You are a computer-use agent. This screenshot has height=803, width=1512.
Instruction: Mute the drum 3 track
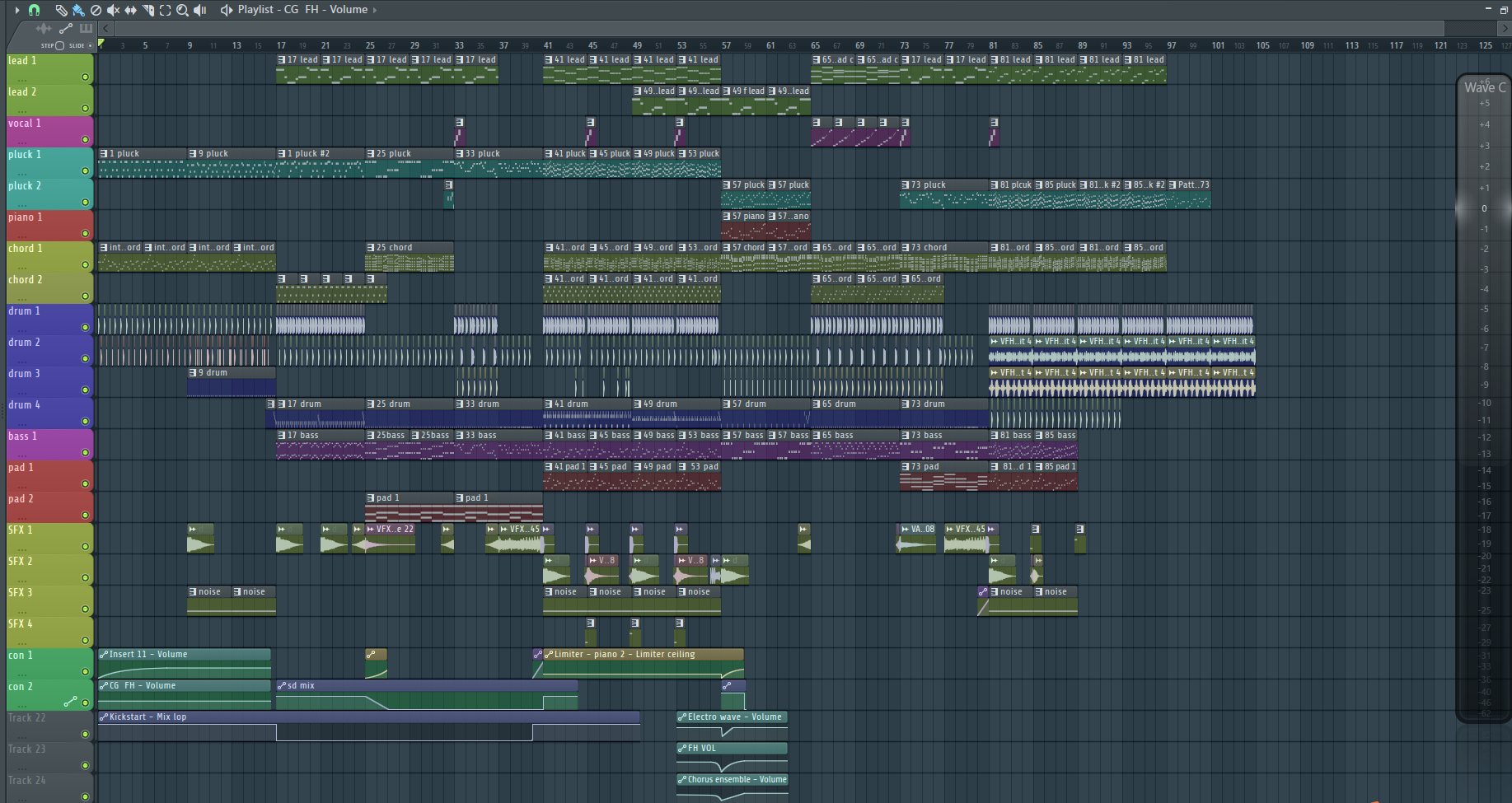click(85, 390)
